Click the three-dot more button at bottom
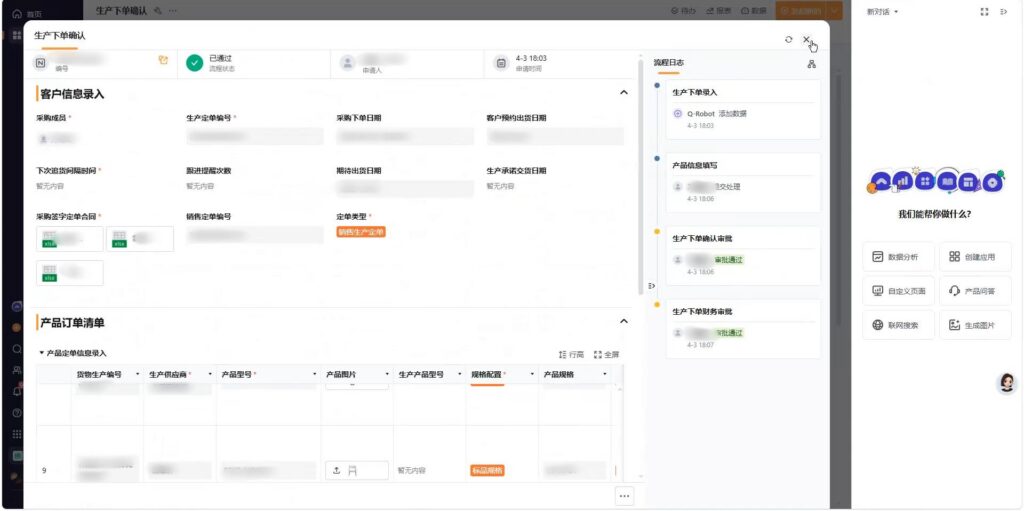Image resolution: width=1024 pixels, height=511 pixels. 624,495
